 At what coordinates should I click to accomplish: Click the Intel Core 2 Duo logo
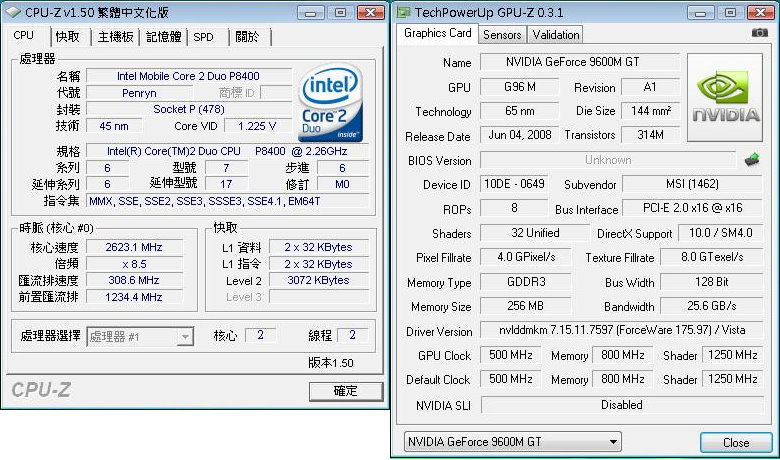point(330,103)
